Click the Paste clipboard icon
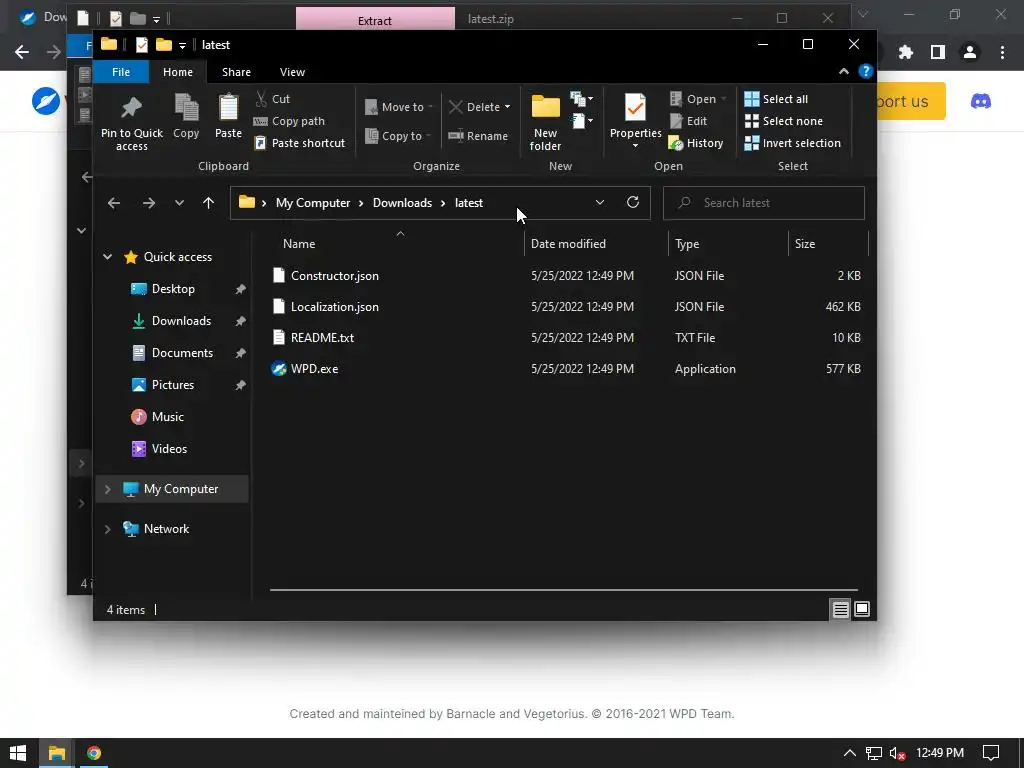The image size is (1024, 768). (x=229, y=116)
